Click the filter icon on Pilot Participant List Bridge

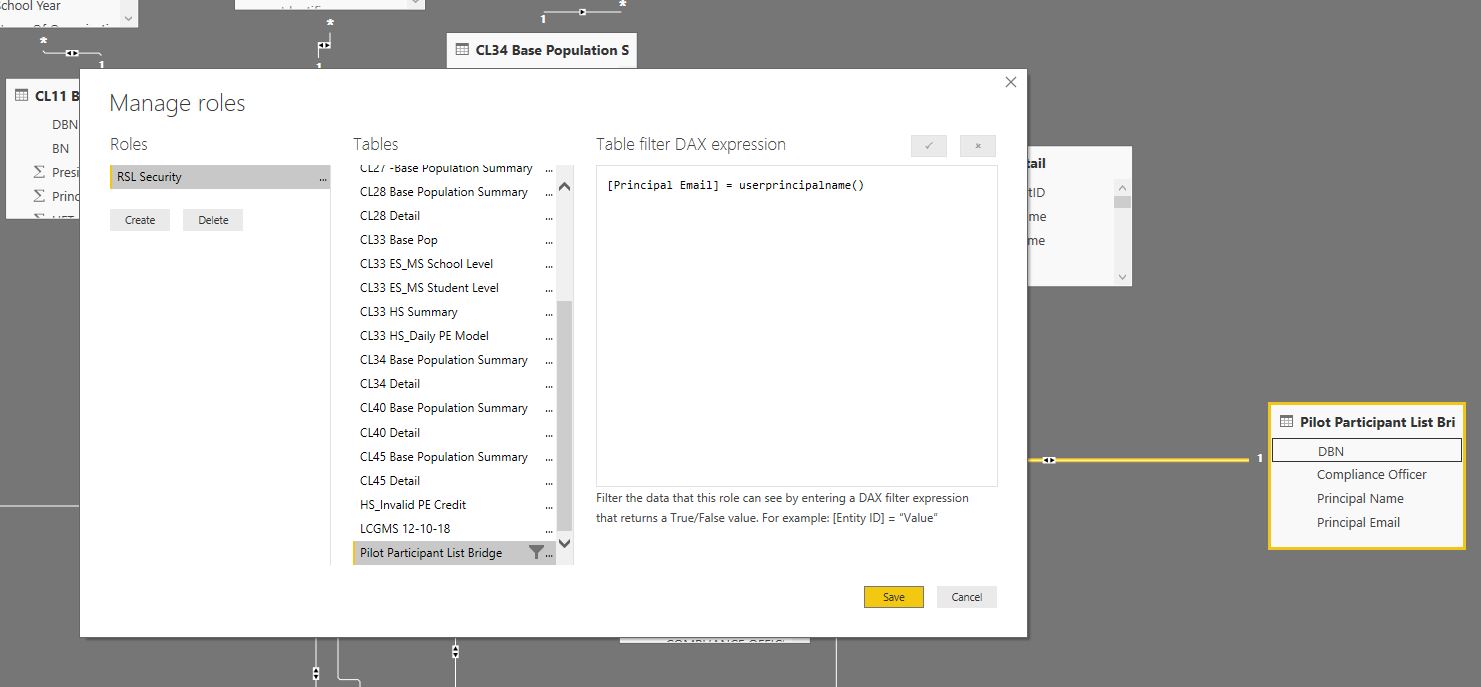click(x=536, y=552)
